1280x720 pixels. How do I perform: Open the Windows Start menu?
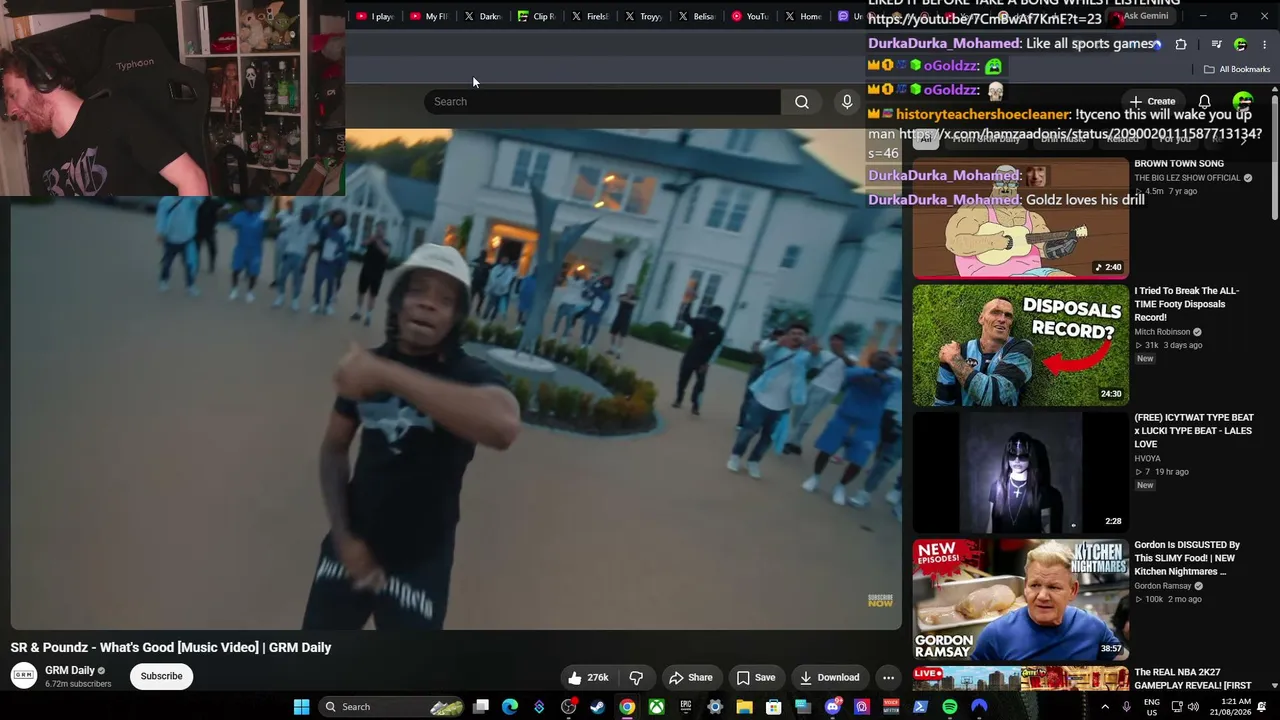pos(301,707)
